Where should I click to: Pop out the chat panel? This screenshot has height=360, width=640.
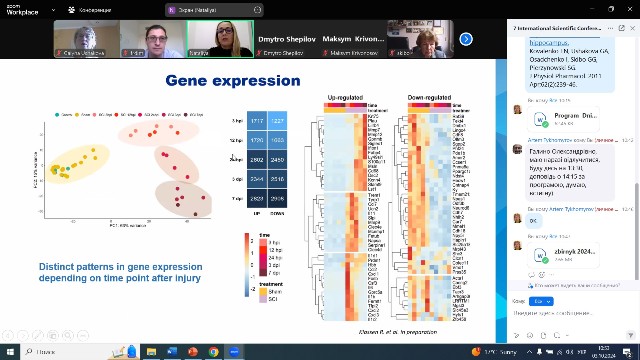pyautogui.click(x=621, y=28)
